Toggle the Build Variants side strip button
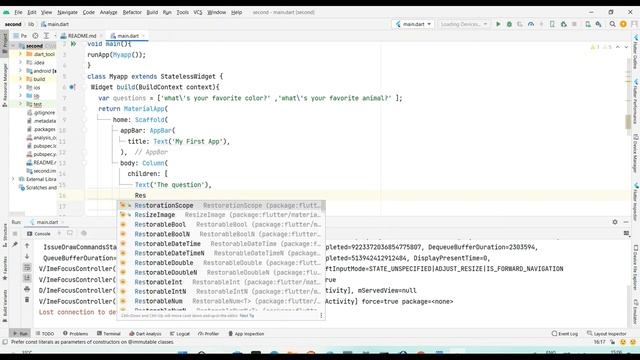Screen dimensions: 640x360 (x=4, y=306)
